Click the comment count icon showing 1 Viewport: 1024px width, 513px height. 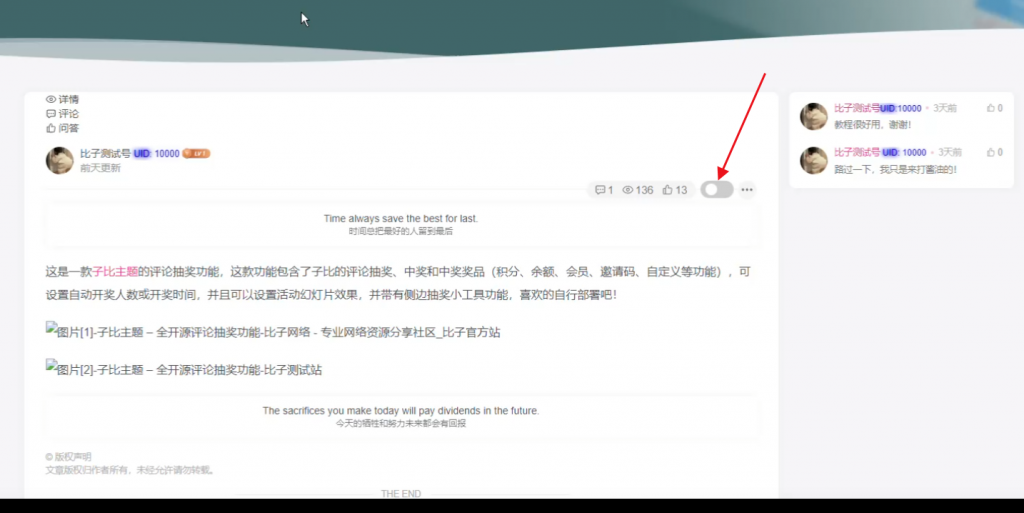tap(603, 190)
